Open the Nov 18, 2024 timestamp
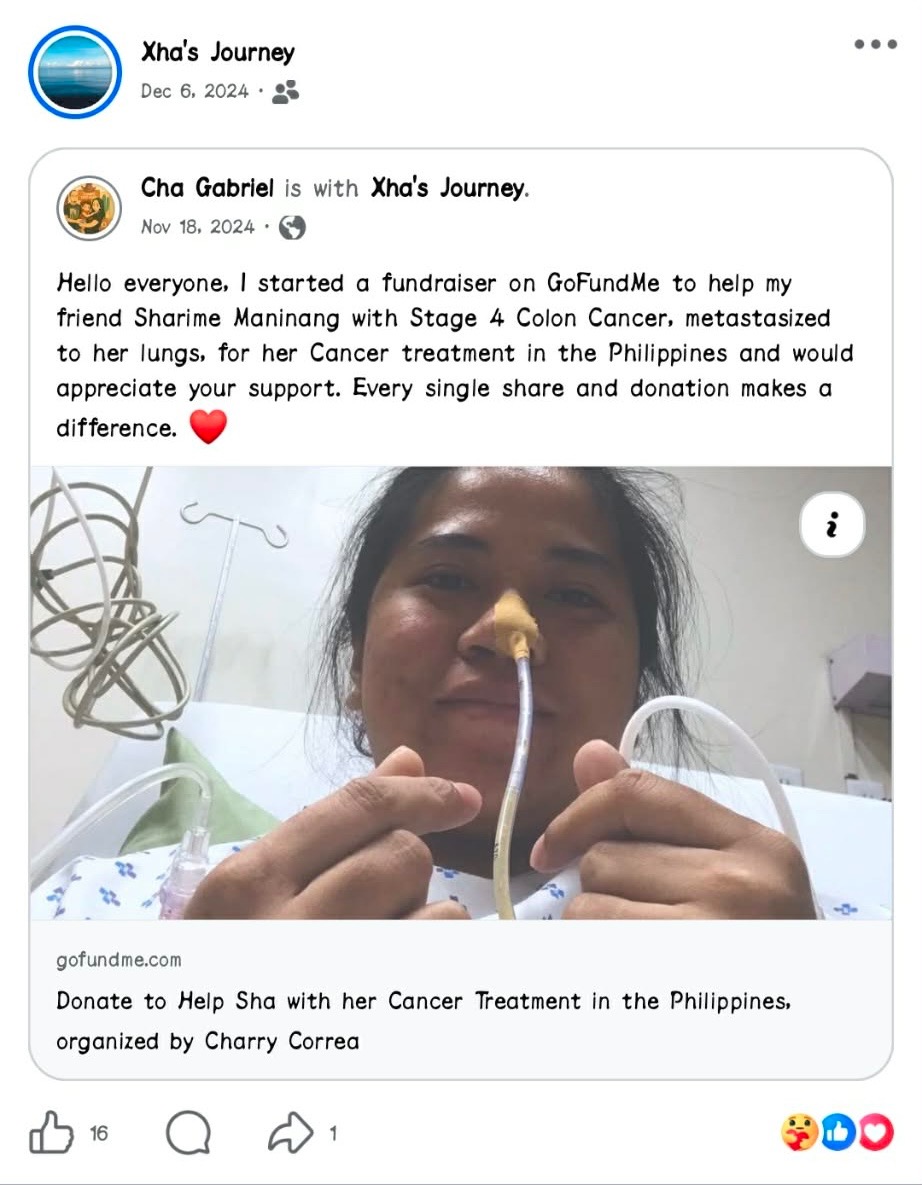922x1185 pixels. [198, 227]
